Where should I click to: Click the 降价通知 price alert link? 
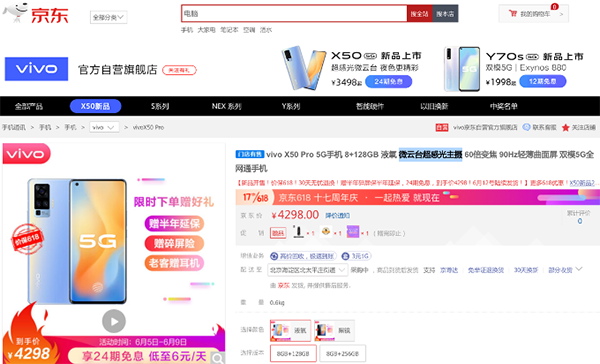coord(338,216)
